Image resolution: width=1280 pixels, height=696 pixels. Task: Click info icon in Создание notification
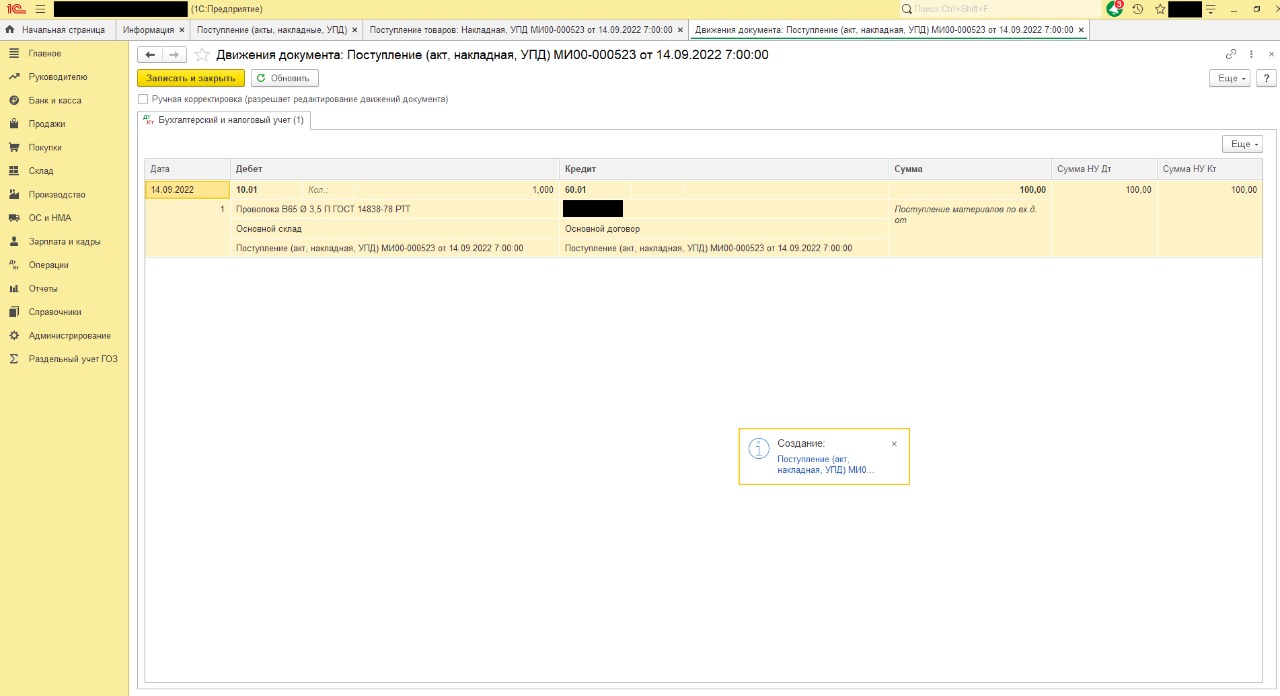760,449
